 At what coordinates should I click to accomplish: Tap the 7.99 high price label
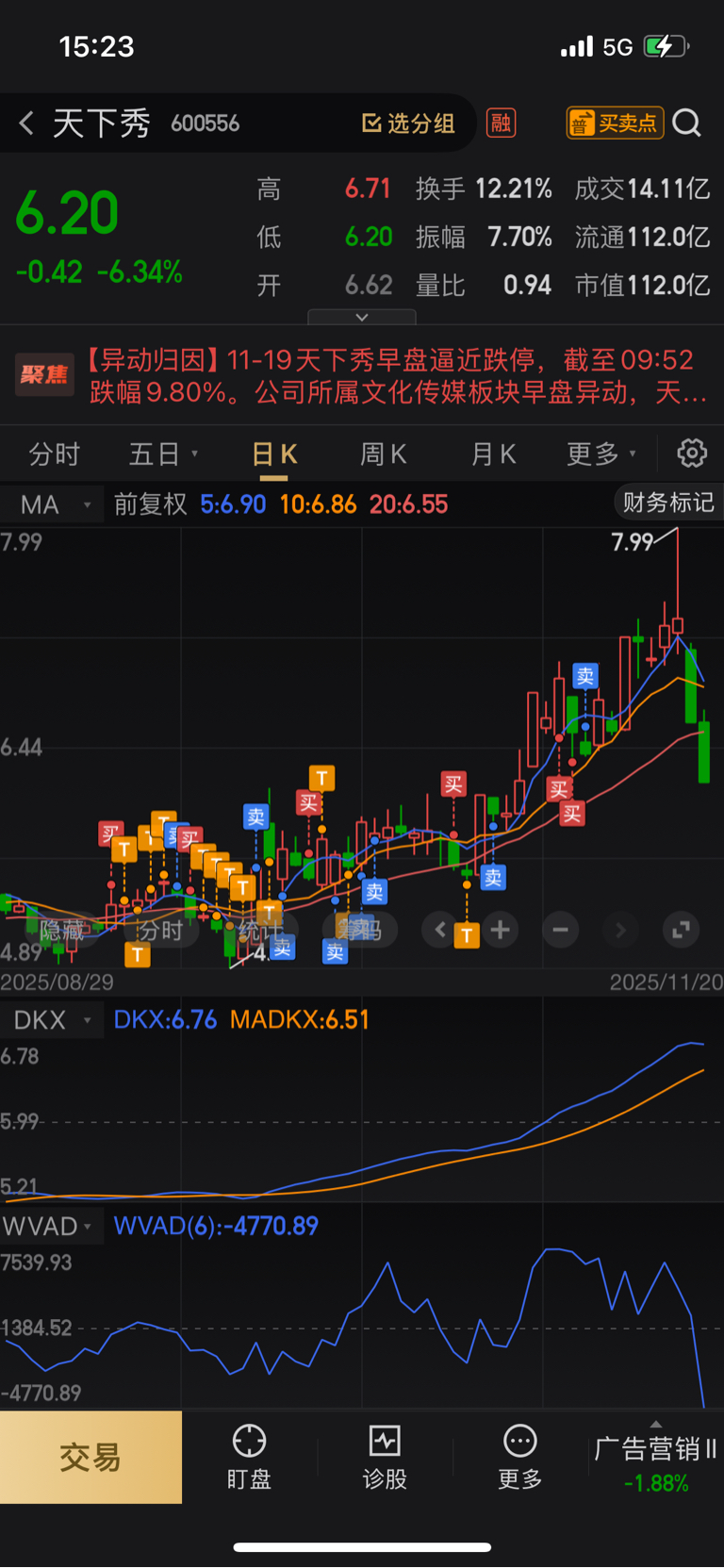click(x=633, y=542)
